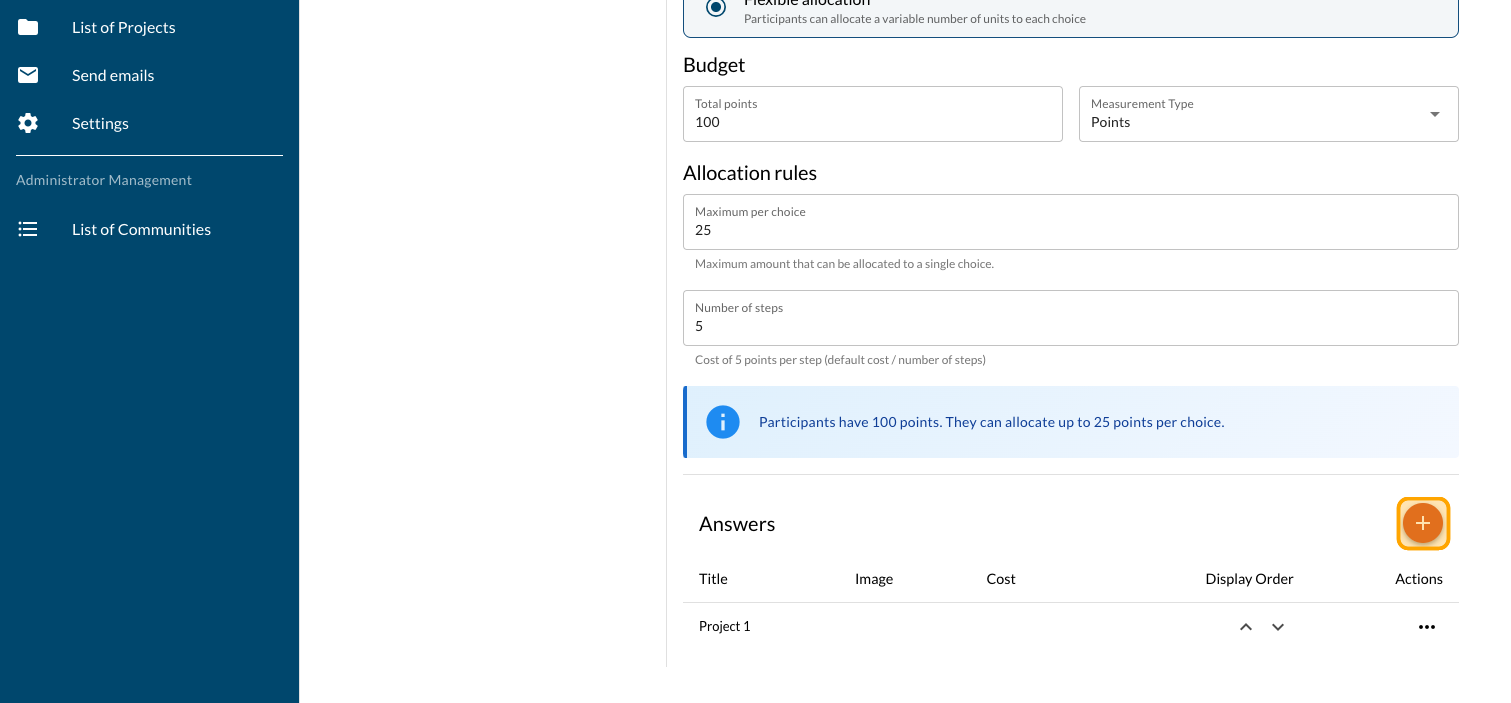Viewport: 1511px width, 703px height.
Task: Open List of Projects from the sidebar
Action: [123, 27]
